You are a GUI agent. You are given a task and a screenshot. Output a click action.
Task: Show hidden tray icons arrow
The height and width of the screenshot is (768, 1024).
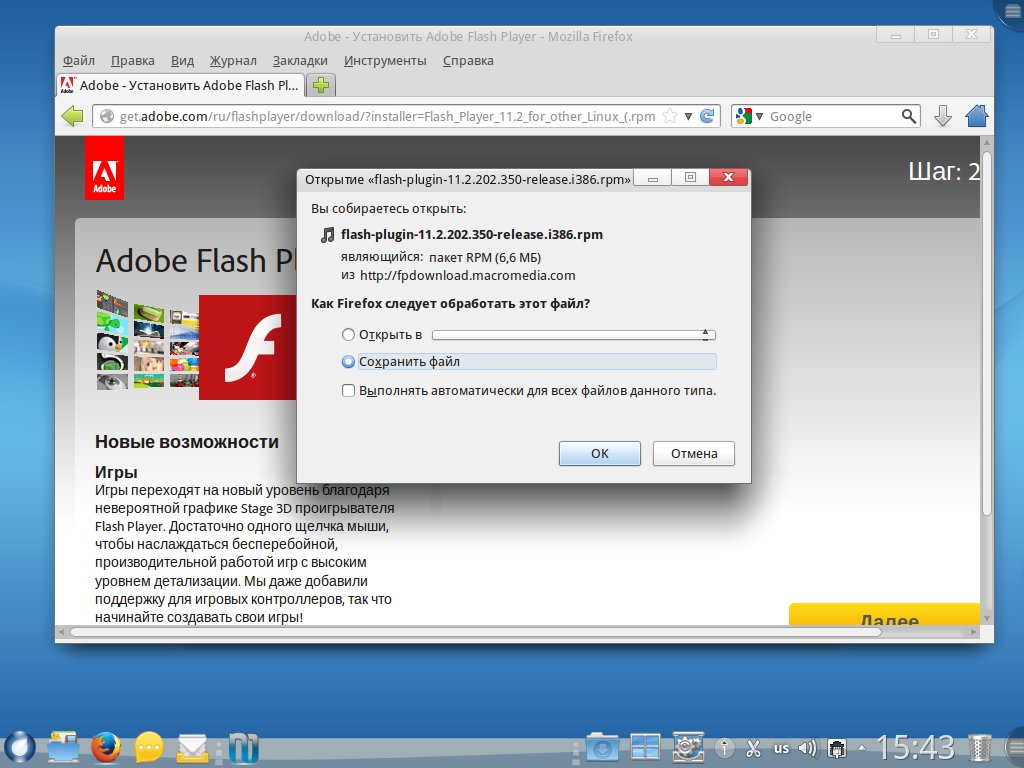(x=861, y=748)
